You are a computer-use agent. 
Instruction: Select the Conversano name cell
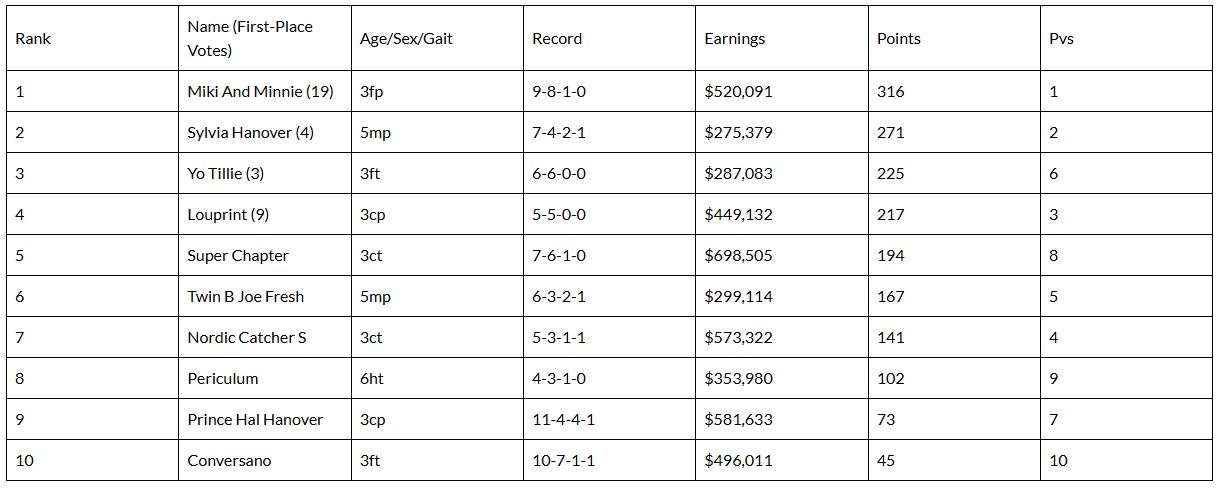[x=229, y=461]
